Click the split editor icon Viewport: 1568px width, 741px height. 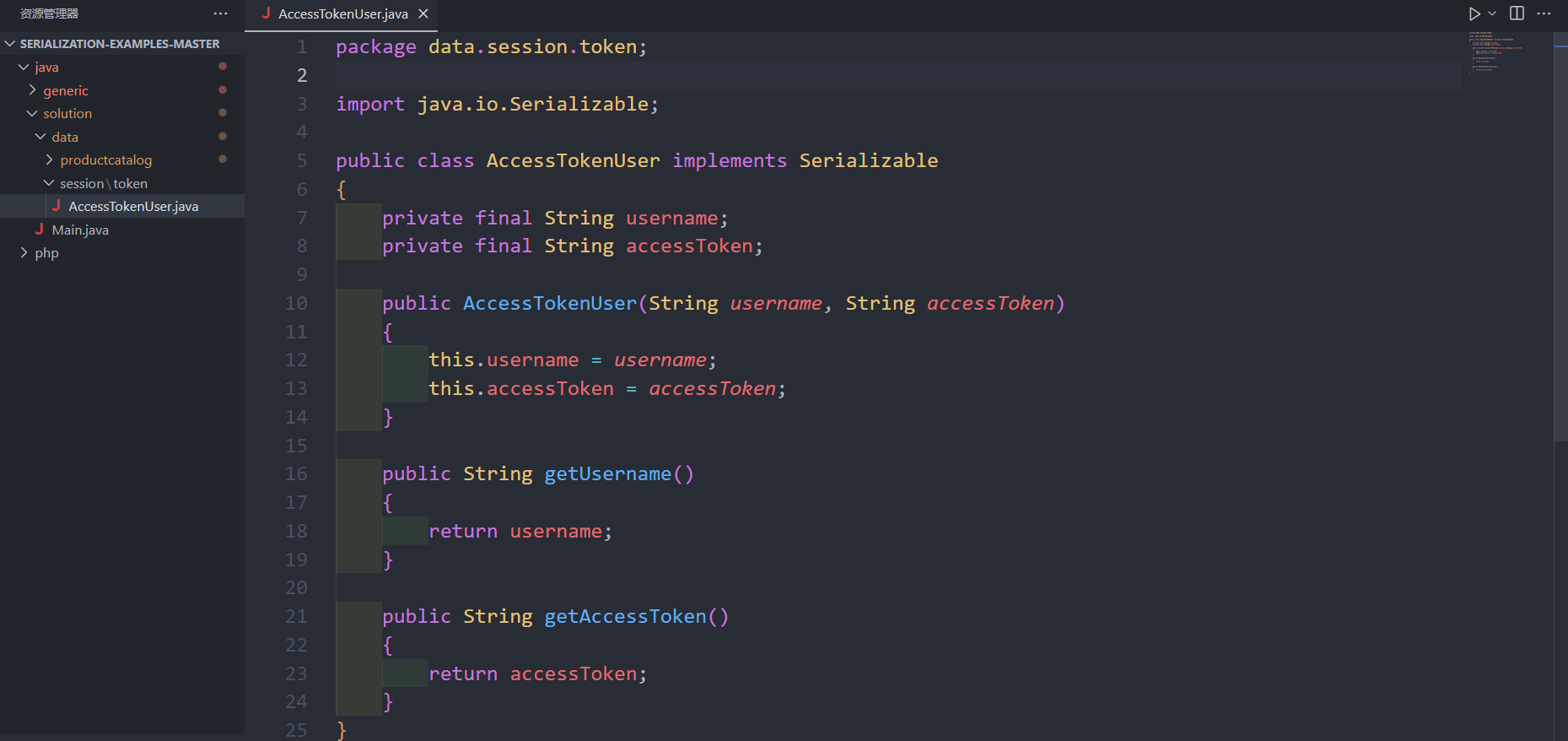pyautogui.click(x=1517, y=14)
